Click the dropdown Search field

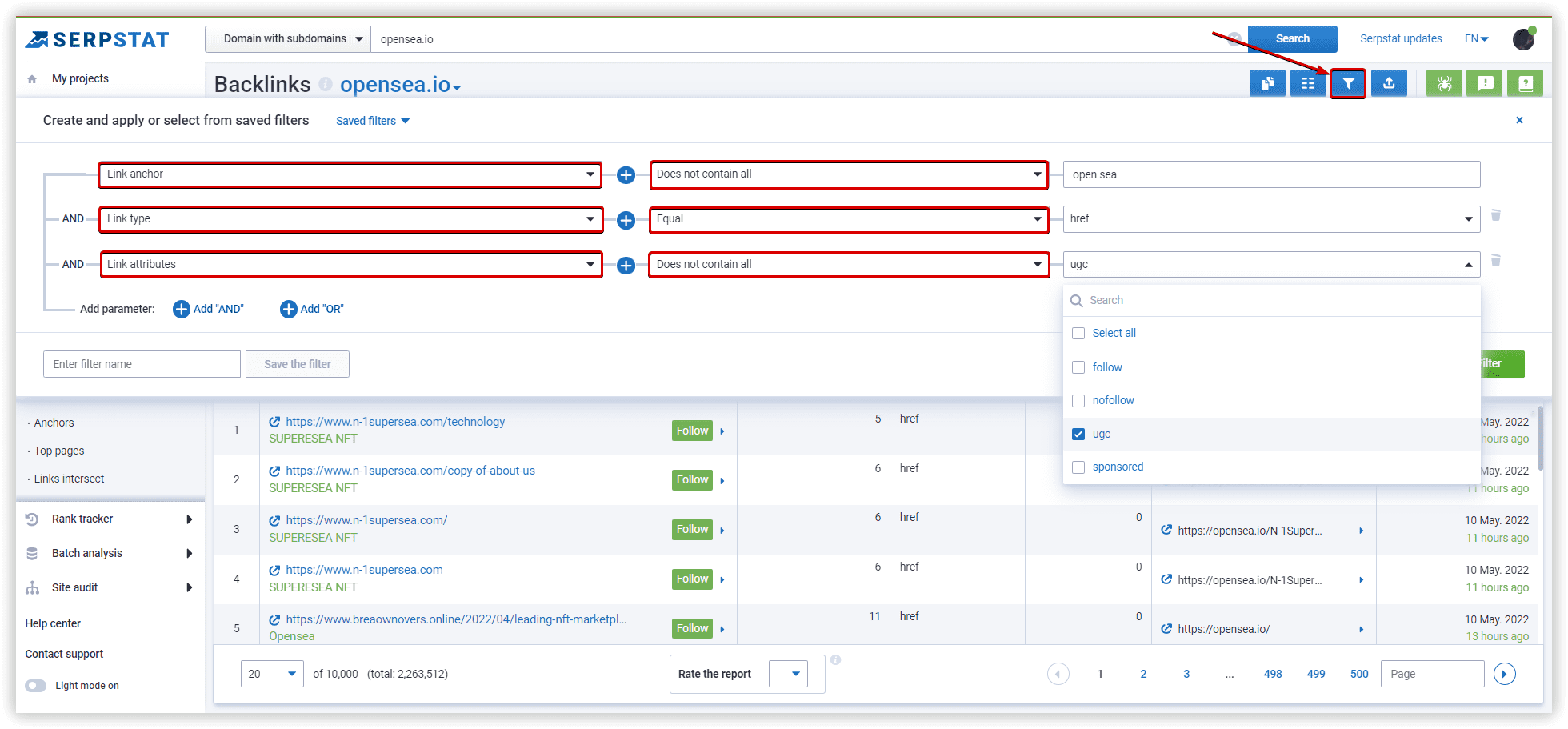[x=1272, y=300]
